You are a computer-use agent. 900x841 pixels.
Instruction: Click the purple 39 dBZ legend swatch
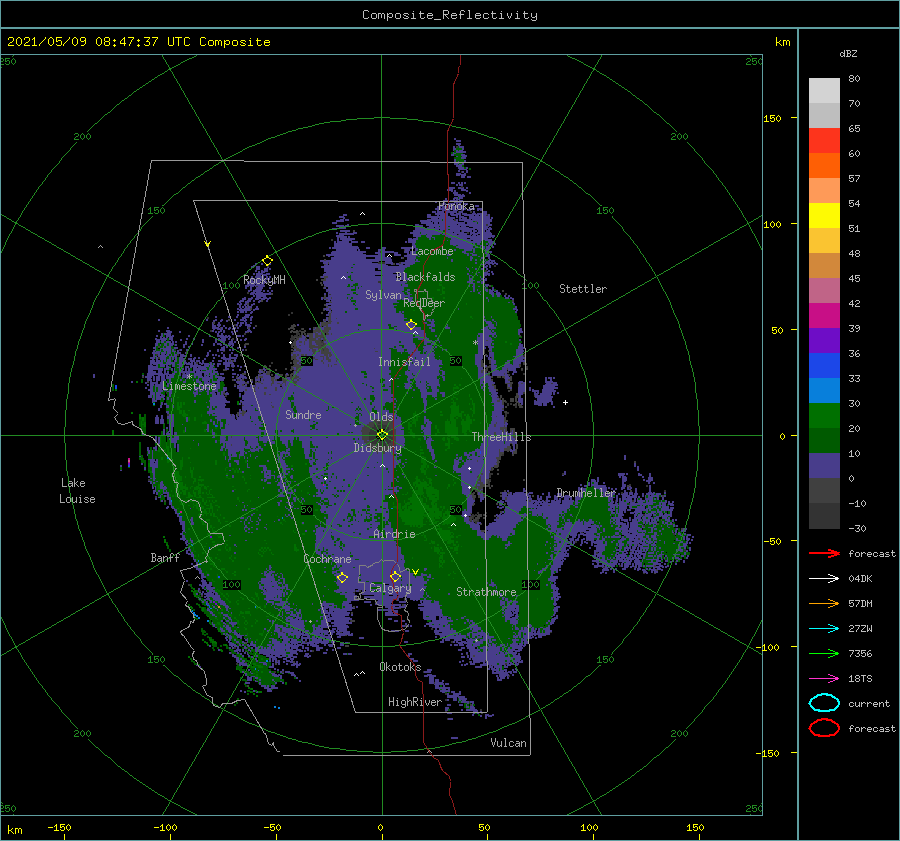(x=824, y=340)
